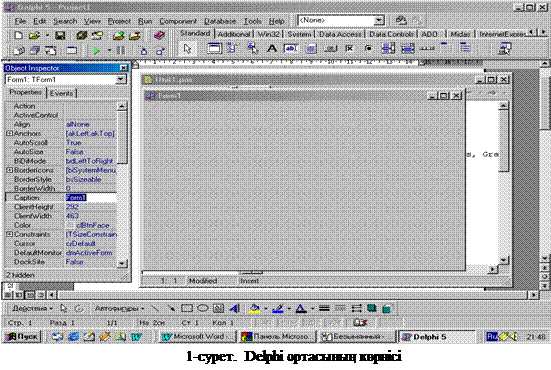551x370 pixels.
Task: Click the Ru language indicator in tray
Action: (492, 337)
